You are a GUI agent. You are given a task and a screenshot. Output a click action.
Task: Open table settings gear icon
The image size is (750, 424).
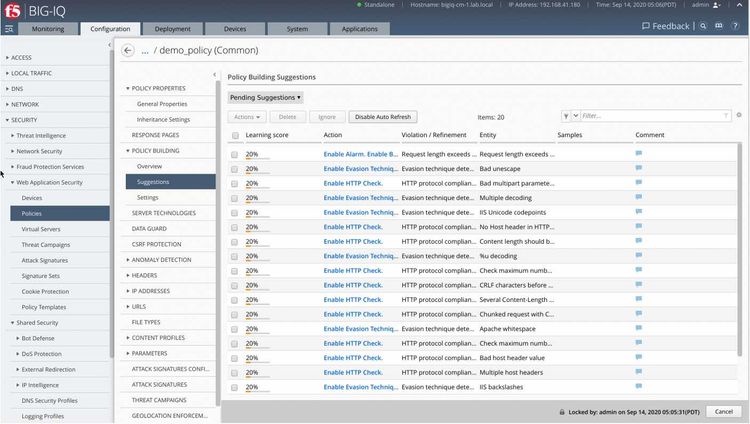739,116
